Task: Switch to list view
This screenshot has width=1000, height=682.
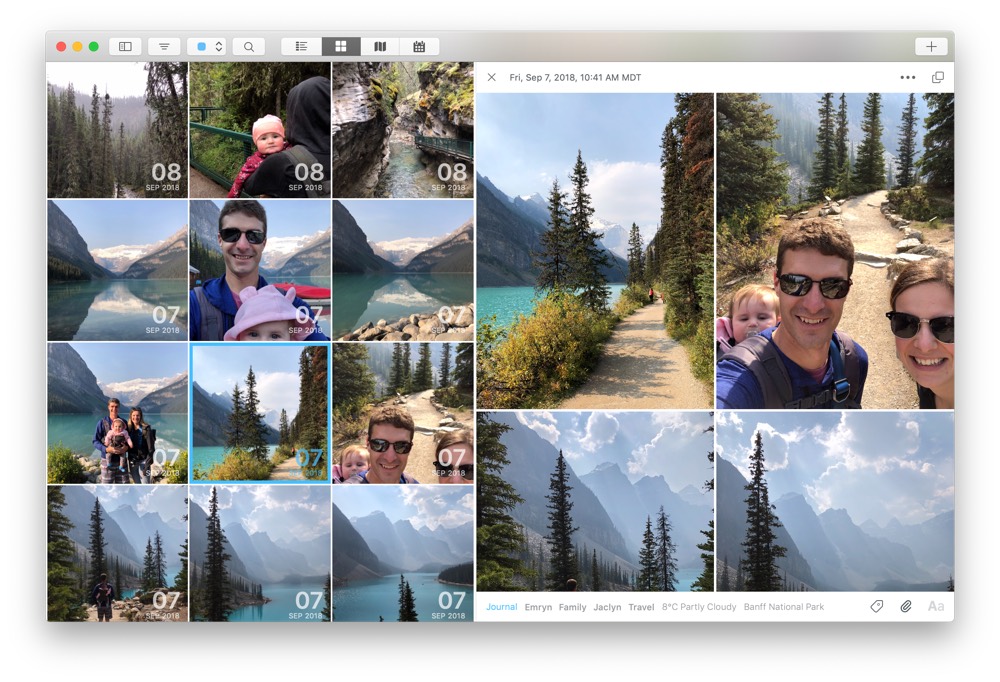Action: [x=302, y=47]
